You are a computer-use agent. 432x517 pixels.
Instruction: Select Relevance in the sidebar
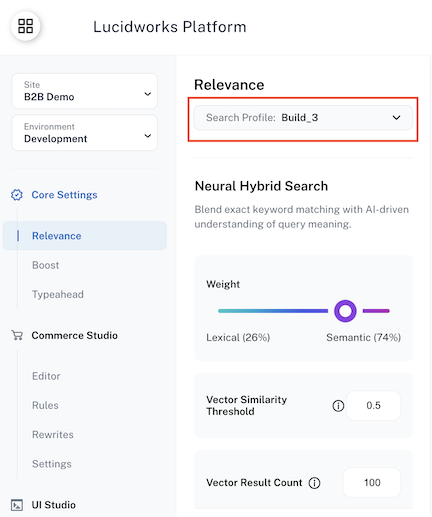pyautogui.click(x=85, y=236)
